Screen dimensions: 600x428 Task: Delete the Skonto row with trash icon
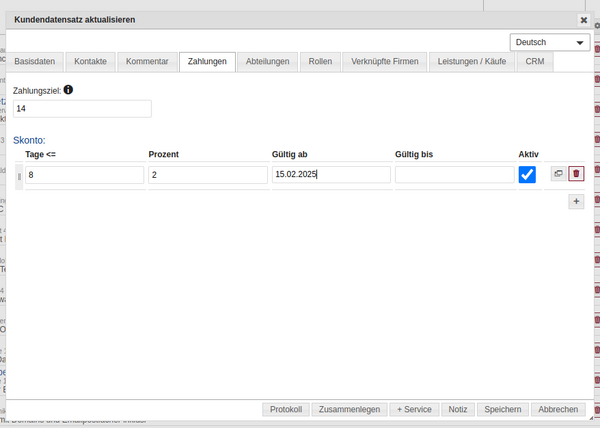(576, 174)
